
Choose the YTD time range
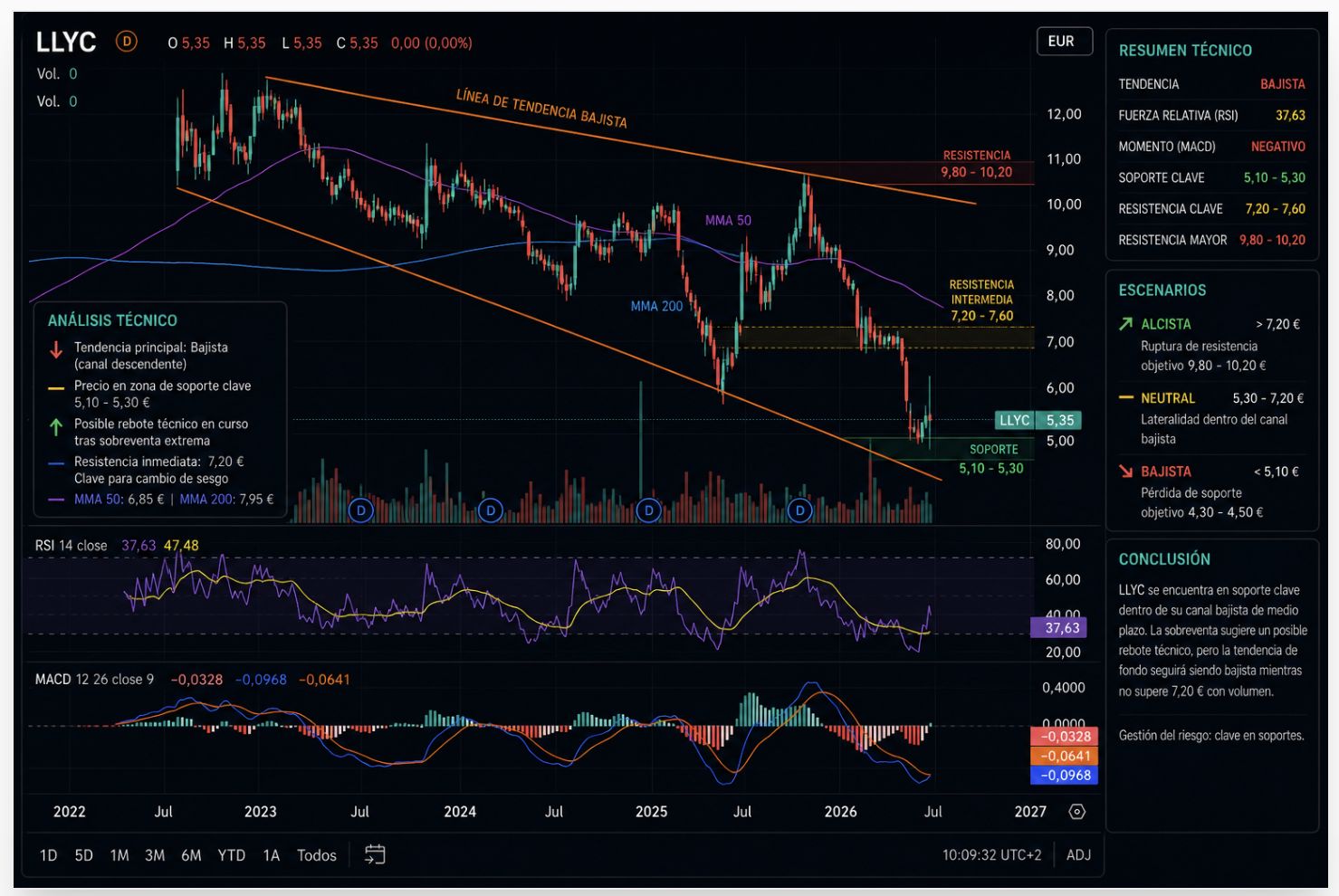(232, 855)
